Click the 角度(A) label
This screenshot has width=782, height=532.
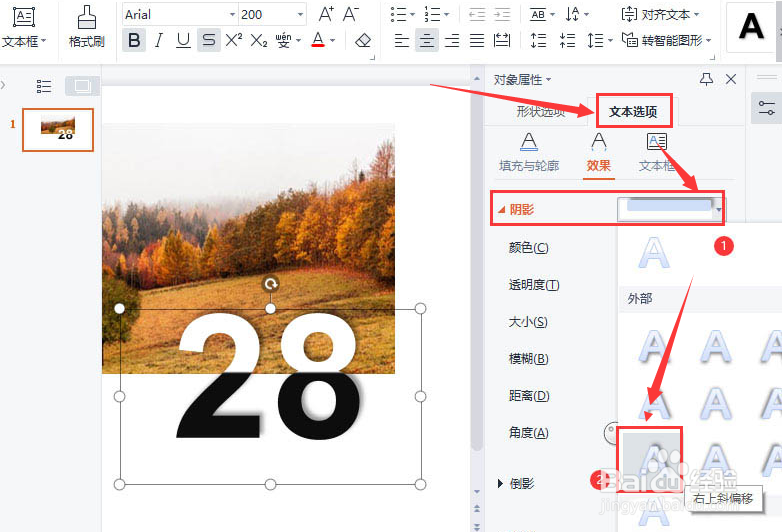[528, 432]
